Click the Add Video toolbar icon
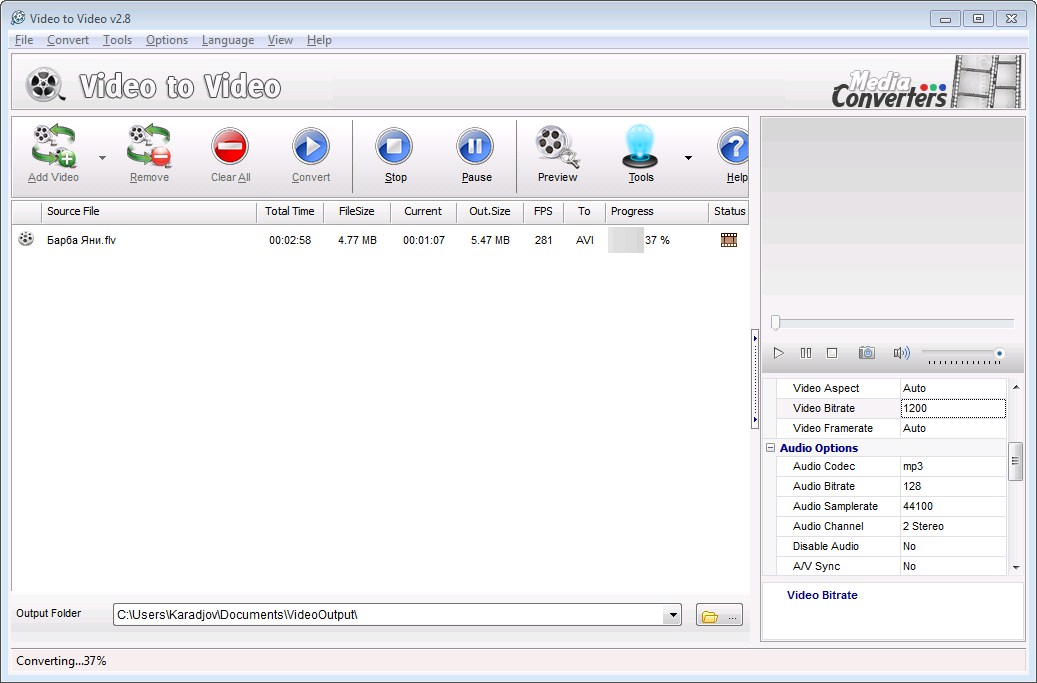The height and width of the screenshot is (683, 1037). (x=53, y=147)
